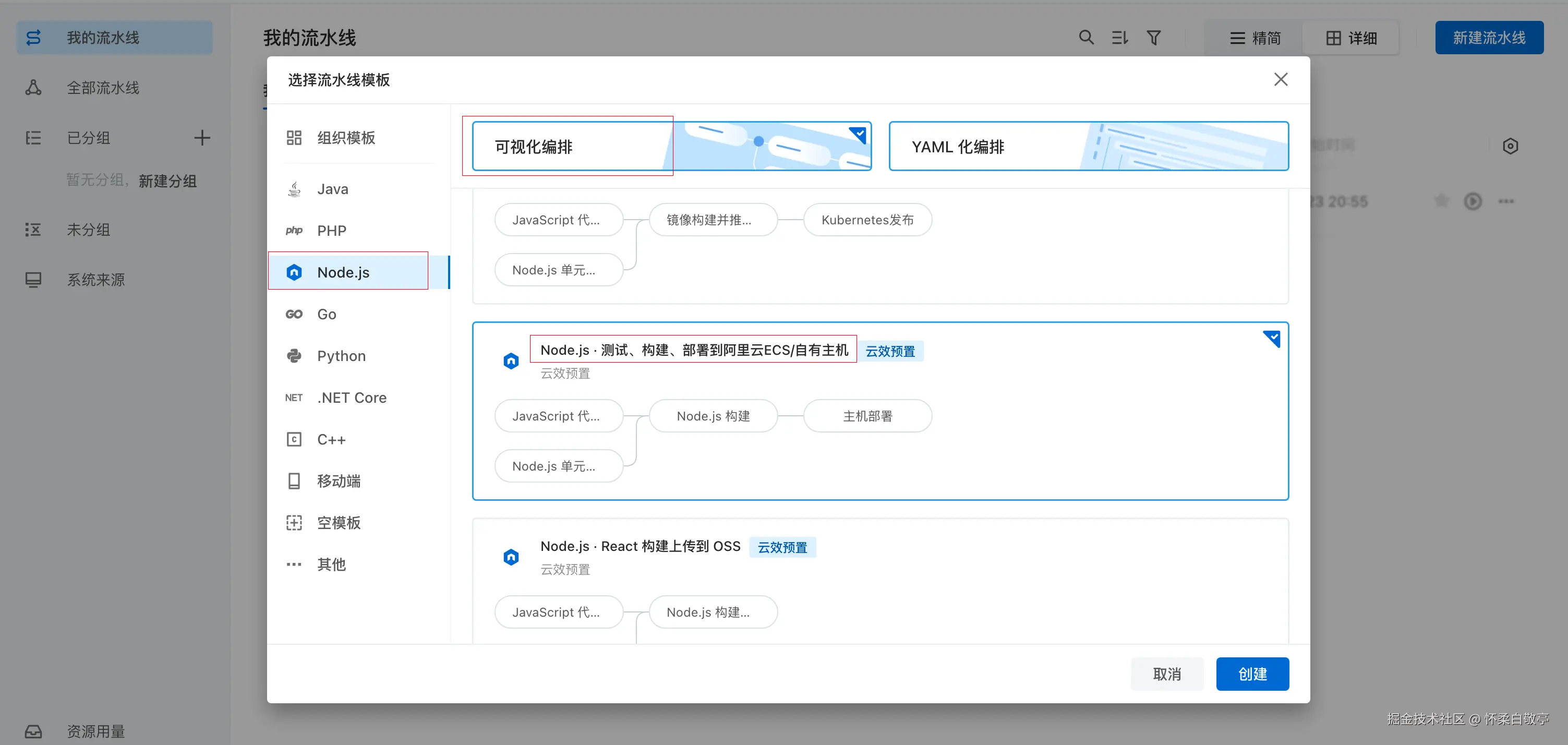The height and width of the screenshot is (745, 1568).
Task: Choose the Go template category
Action: (359, 314)
